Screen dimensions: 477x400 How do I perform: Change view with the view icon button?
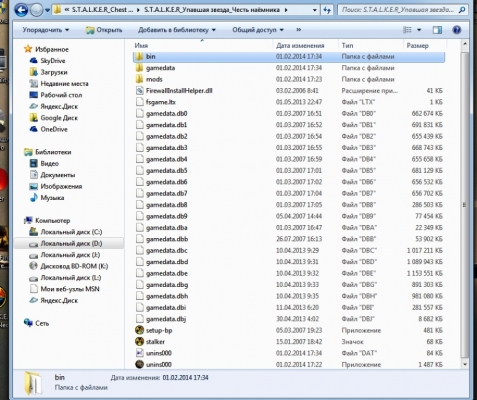pyautogui.click(x=407, y=30)
